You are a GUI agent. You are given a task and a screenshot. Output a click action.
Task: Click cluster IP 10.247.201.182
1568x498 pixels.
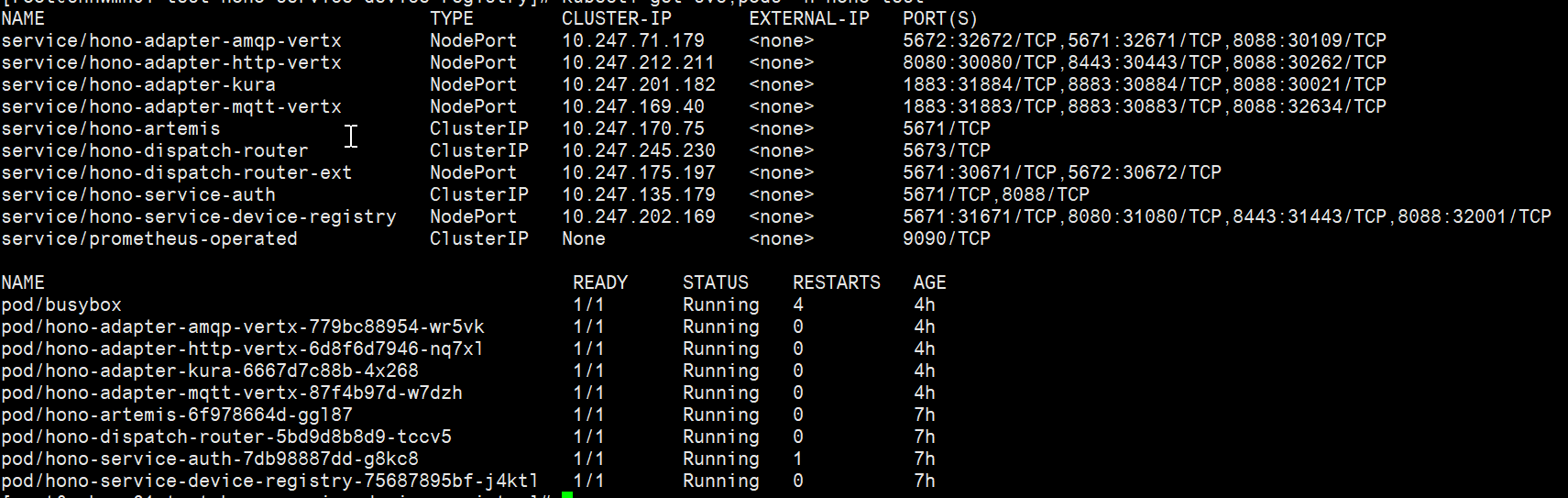click(639, 85)
